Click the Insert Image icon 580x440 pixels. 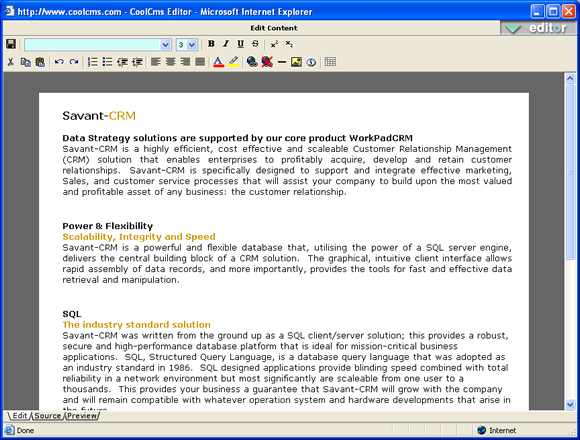[296, 62]
